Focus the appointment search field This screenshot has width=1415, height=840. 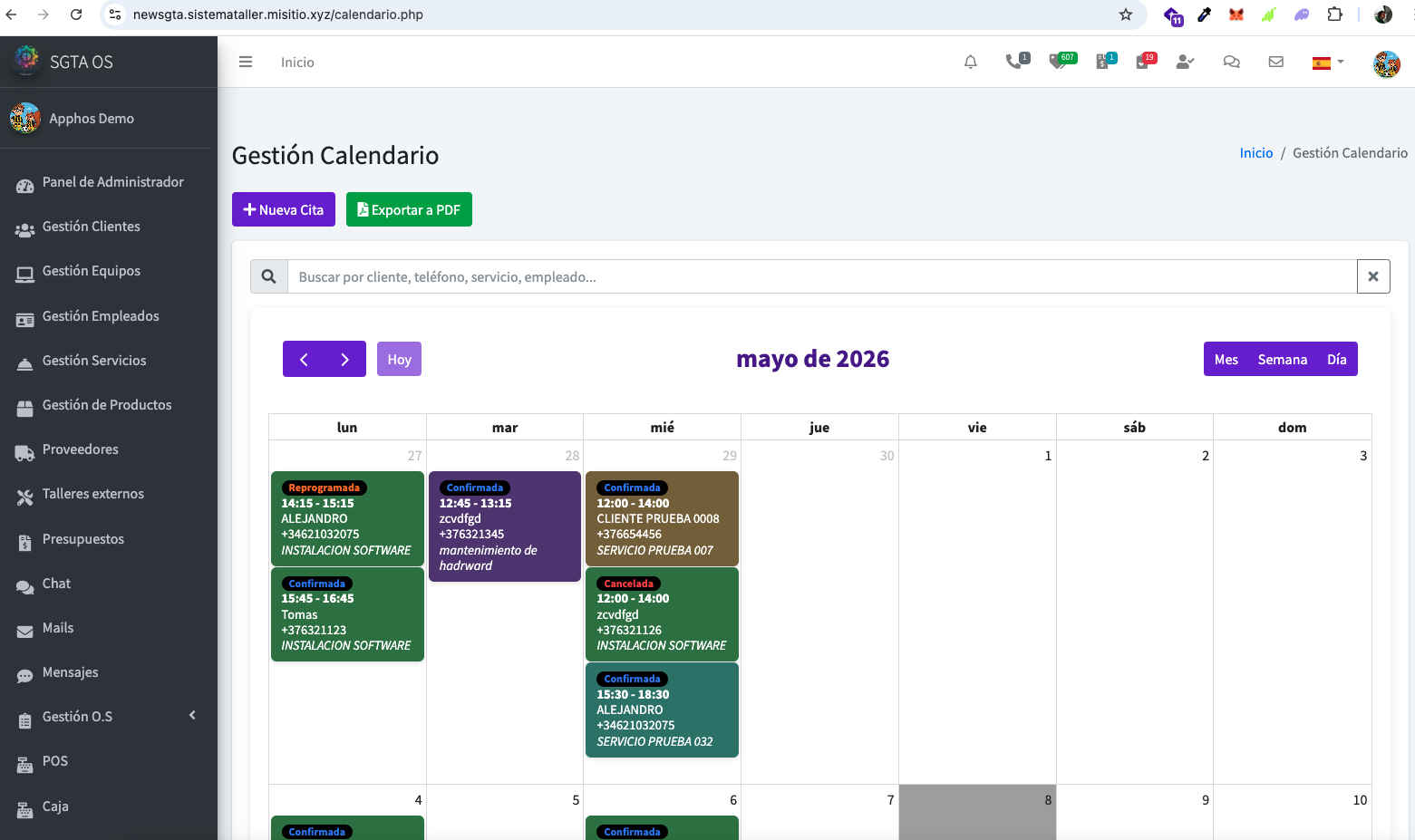click(822, 276)
